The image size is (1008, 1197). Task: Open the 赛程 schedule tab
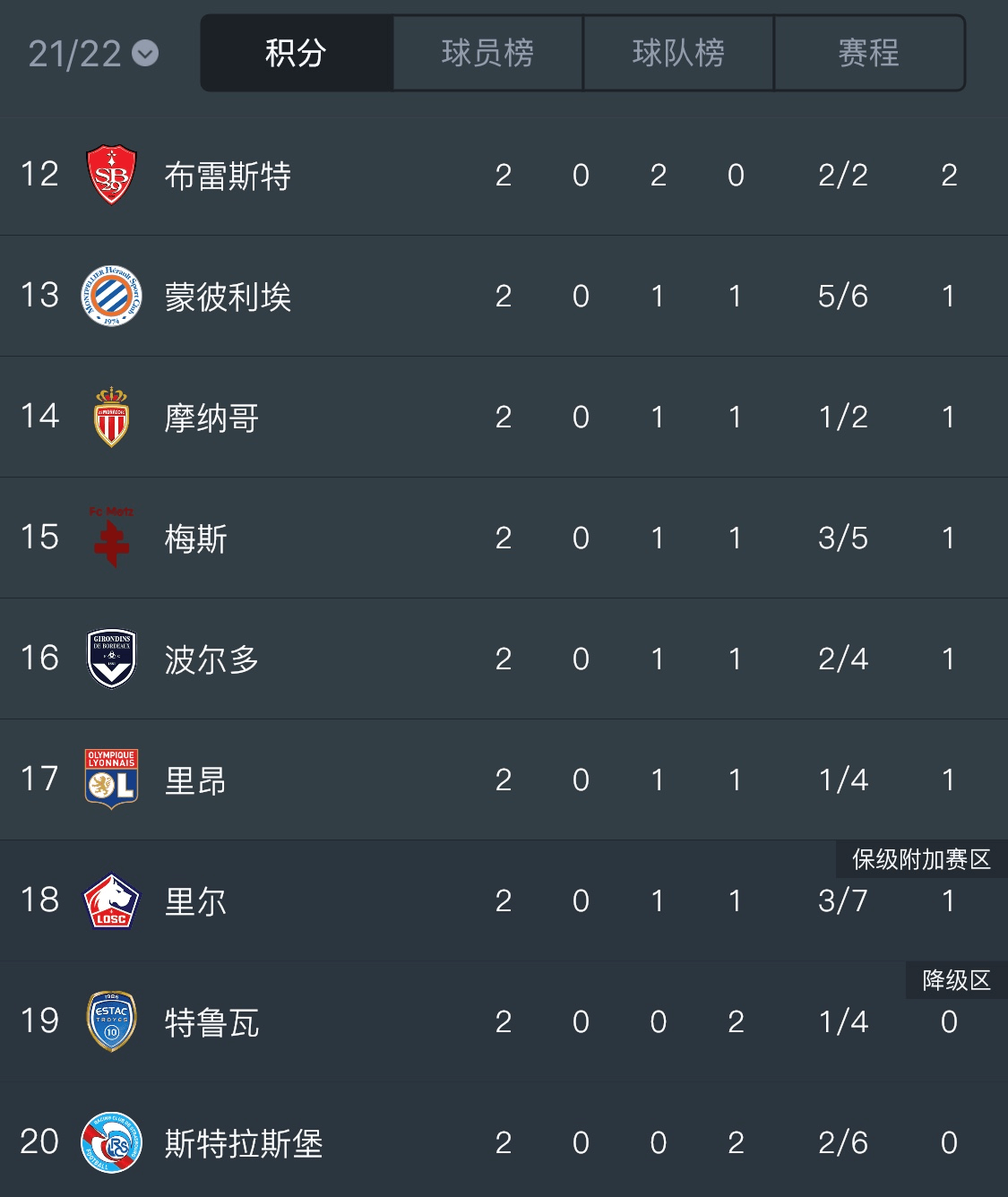click(x=868, y=53)
